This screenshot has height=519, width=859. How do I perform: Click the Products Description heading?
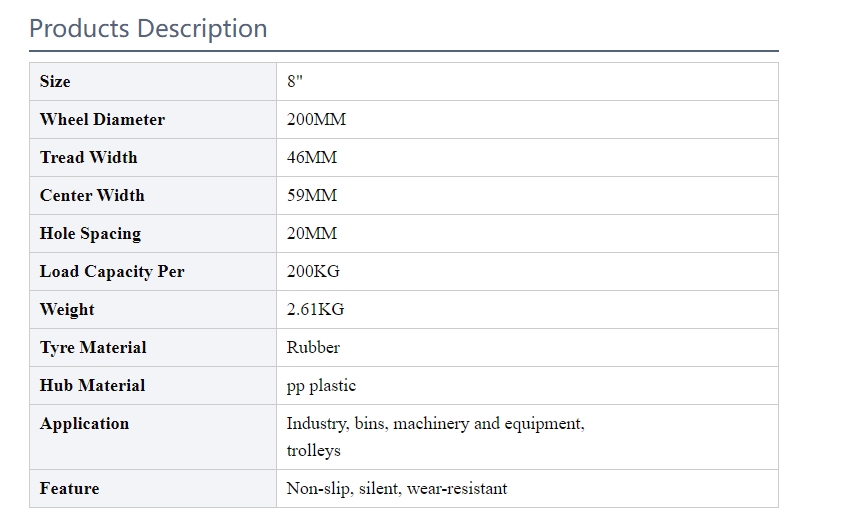point(148,28)
